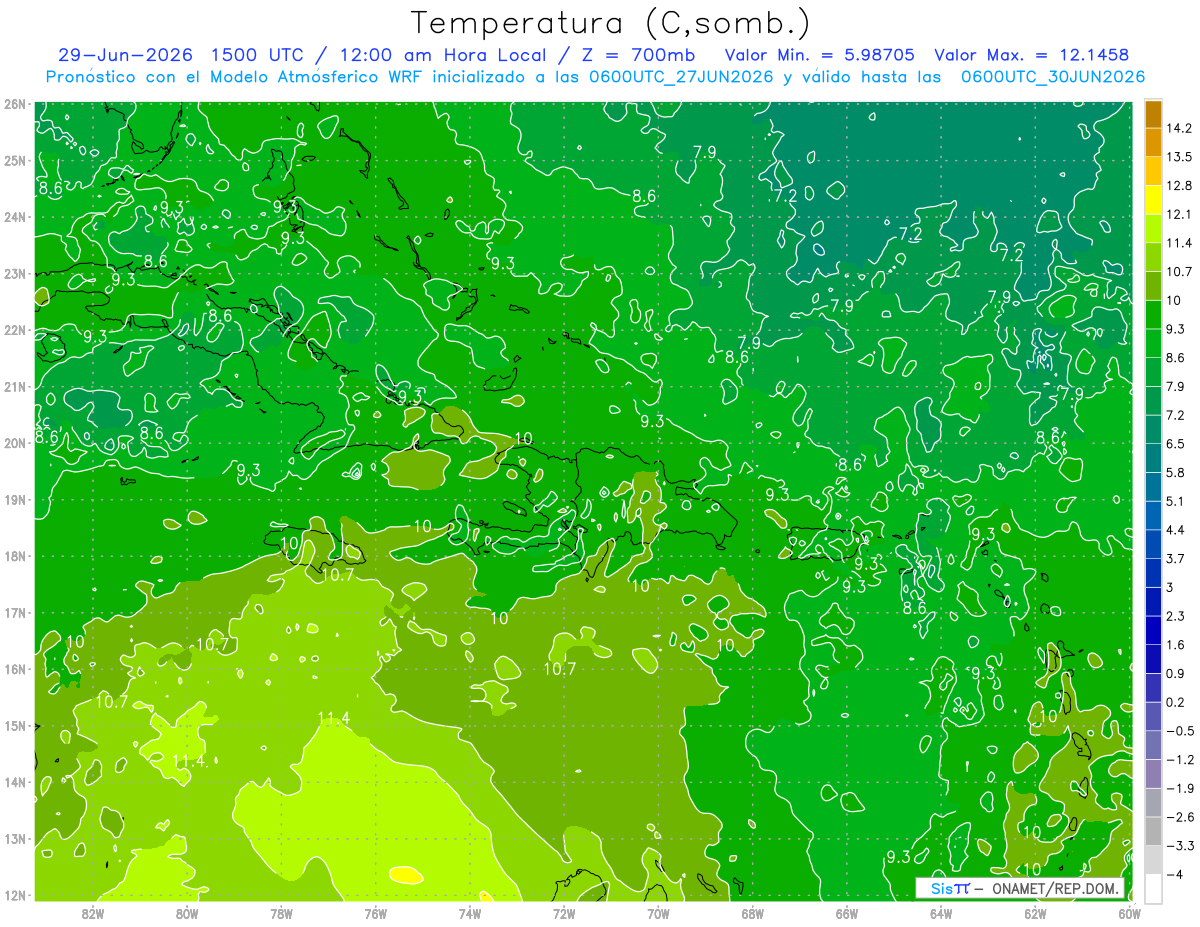Click the "14.2" color scale label
This screenshot has height=927, width=1200.
point(1180,128)
